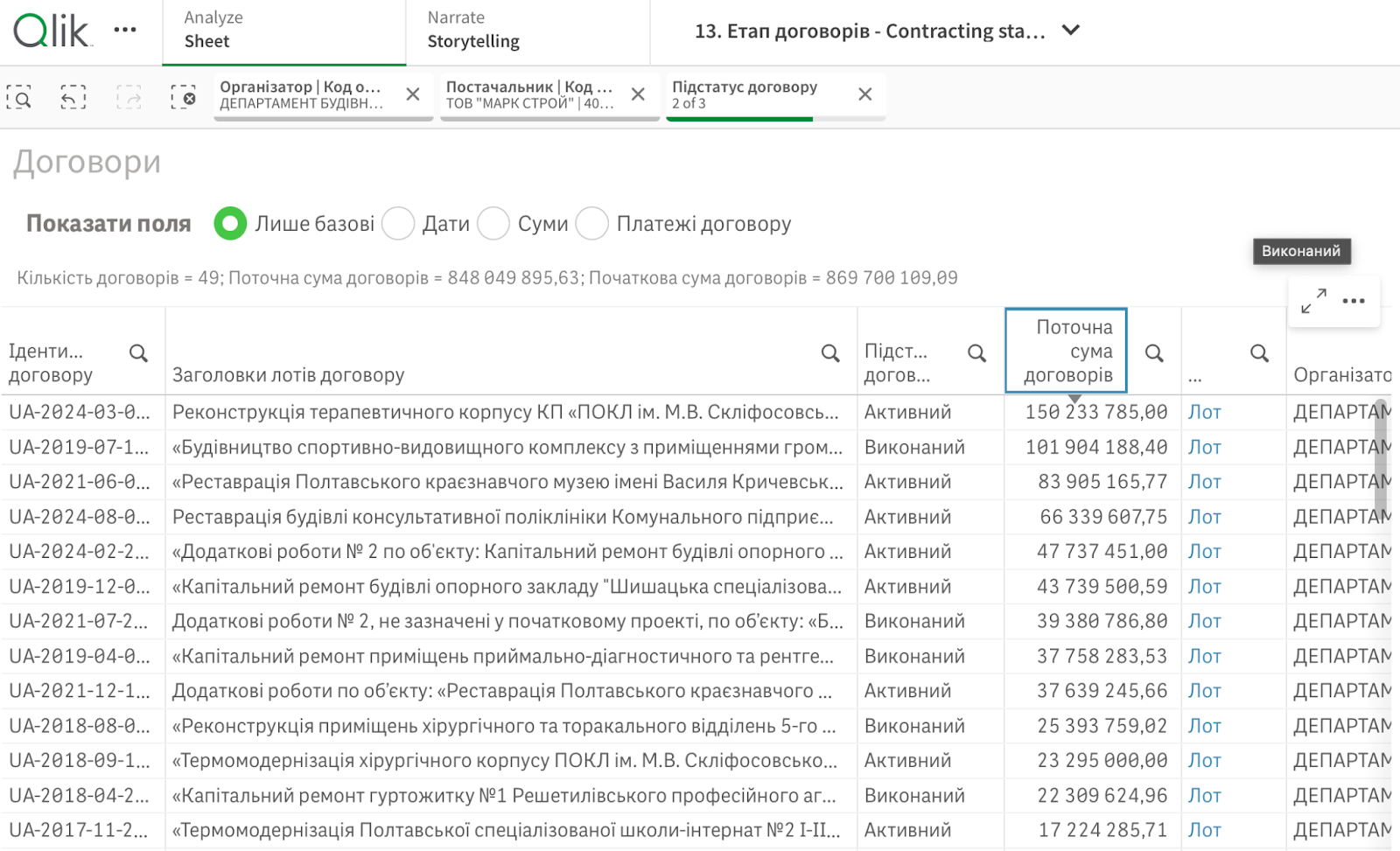The height and width of the screenshot is (851, 1400).
Task: Select the Дати radio option
Action: pos(399,224)
